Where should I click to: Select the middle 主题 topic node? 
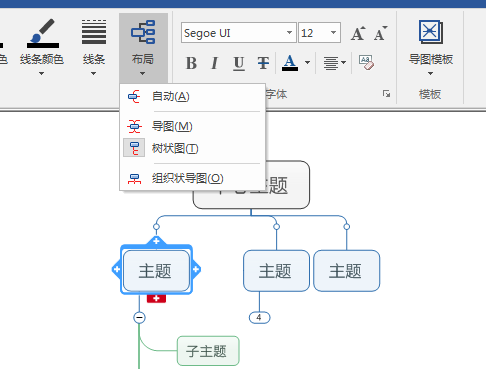pyautogui.click(x=276, y=271)
